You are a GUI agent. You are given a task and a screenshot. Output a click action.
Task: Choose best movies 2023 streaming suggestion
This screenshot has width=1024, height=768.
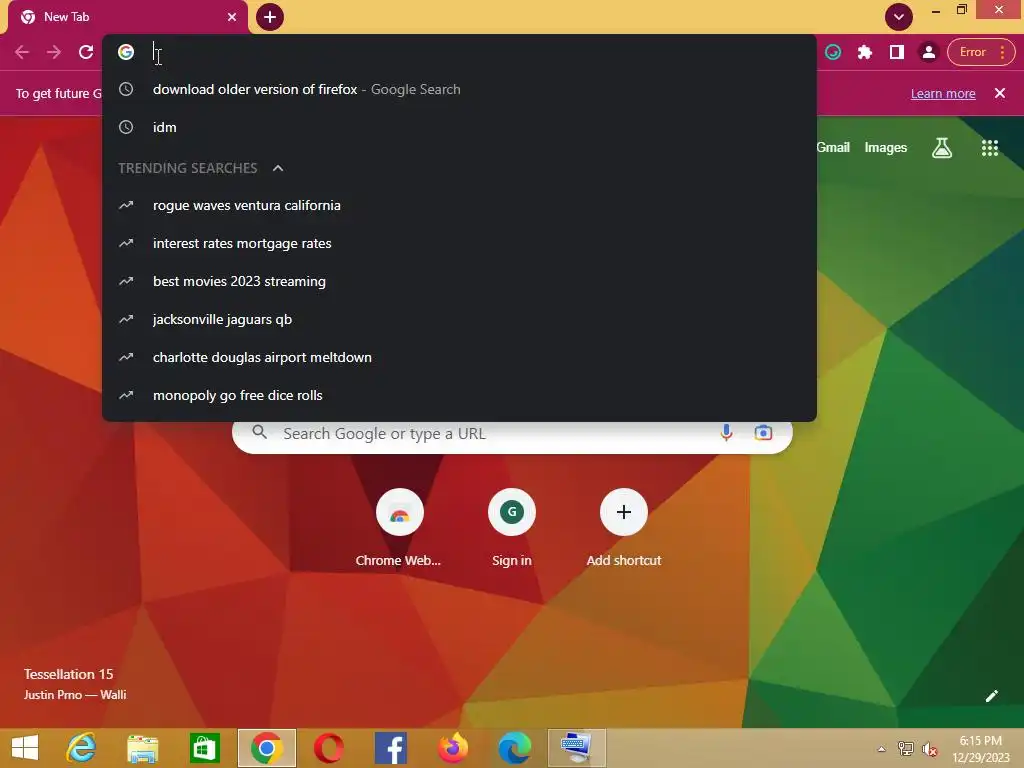[x=459, y=281]
